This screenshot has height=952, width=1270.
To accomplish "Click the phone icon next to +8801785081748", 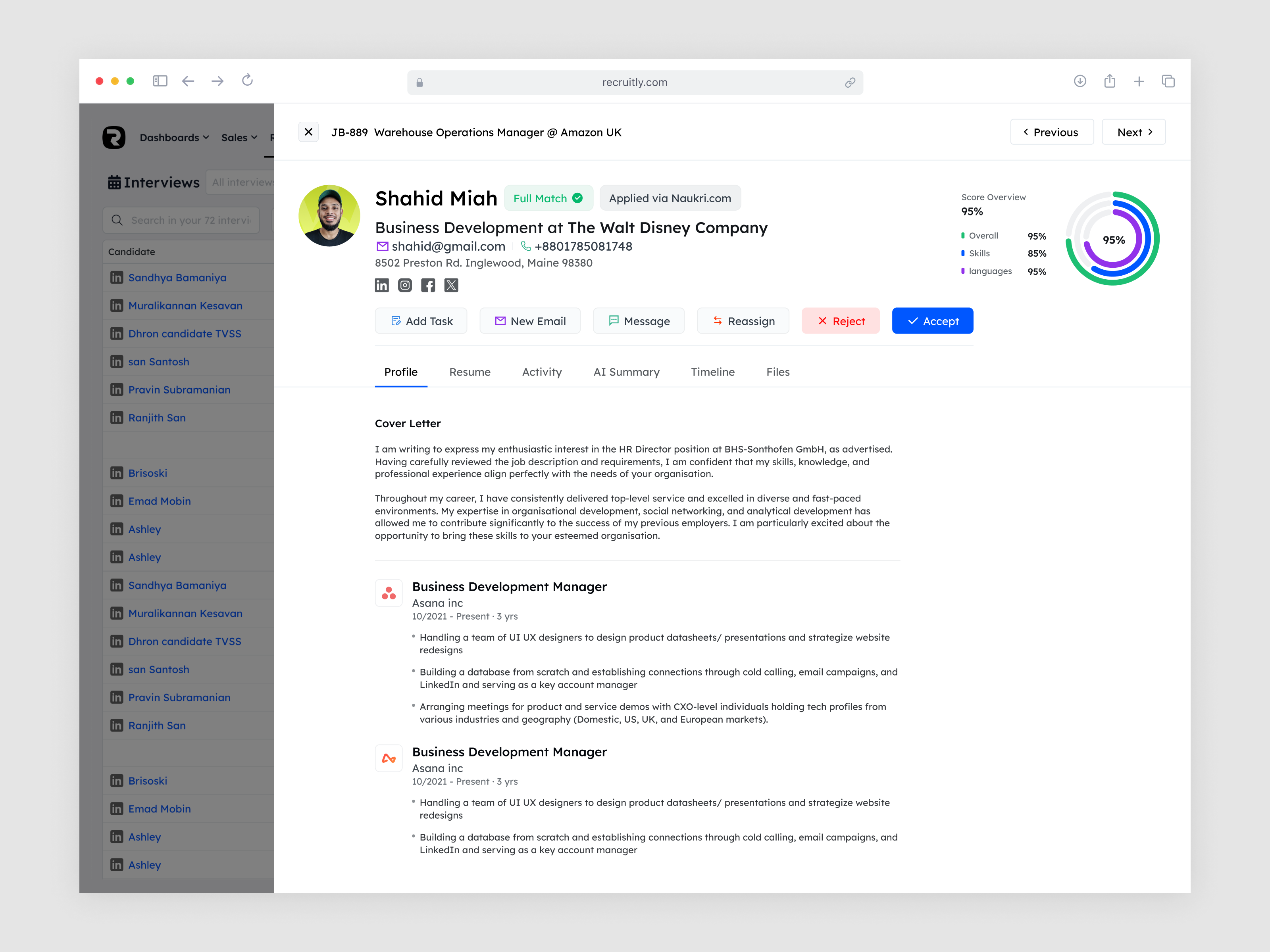I will pos(524,246).
